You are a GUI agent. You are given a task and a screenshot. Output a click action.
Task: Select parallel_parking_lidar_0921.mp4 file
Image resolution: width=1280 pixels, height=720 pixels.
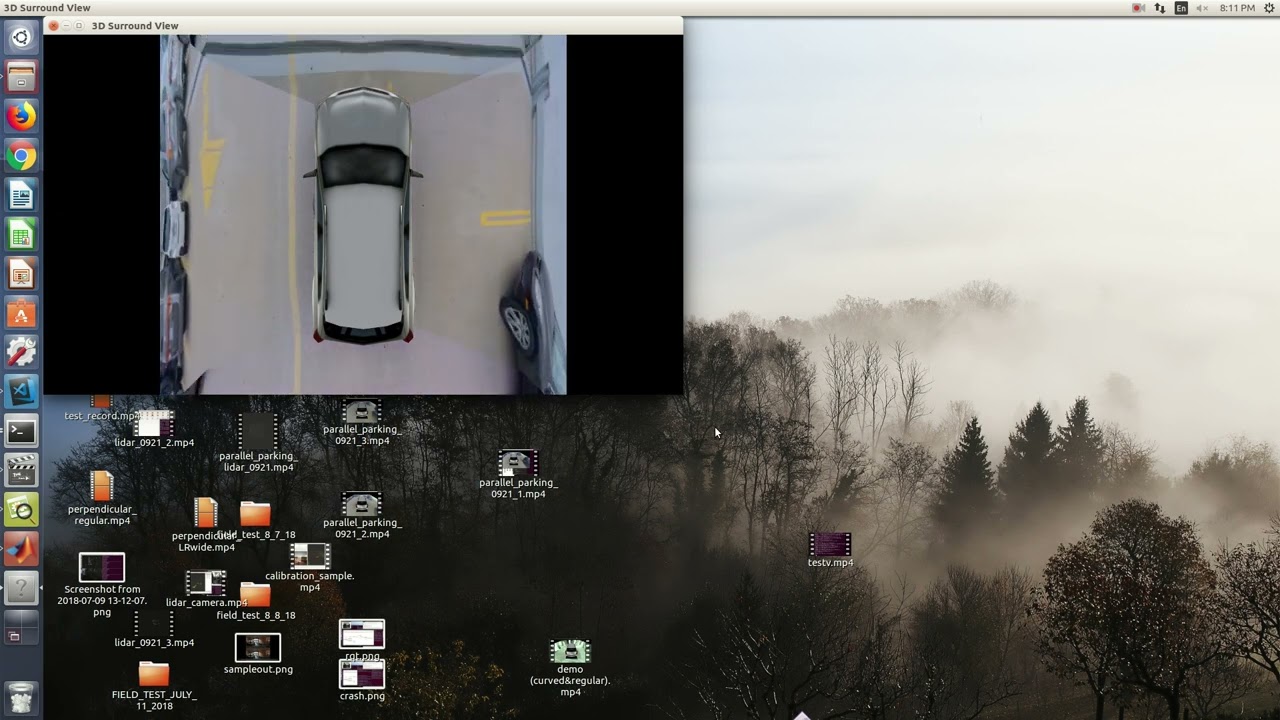tap(258, 443)
